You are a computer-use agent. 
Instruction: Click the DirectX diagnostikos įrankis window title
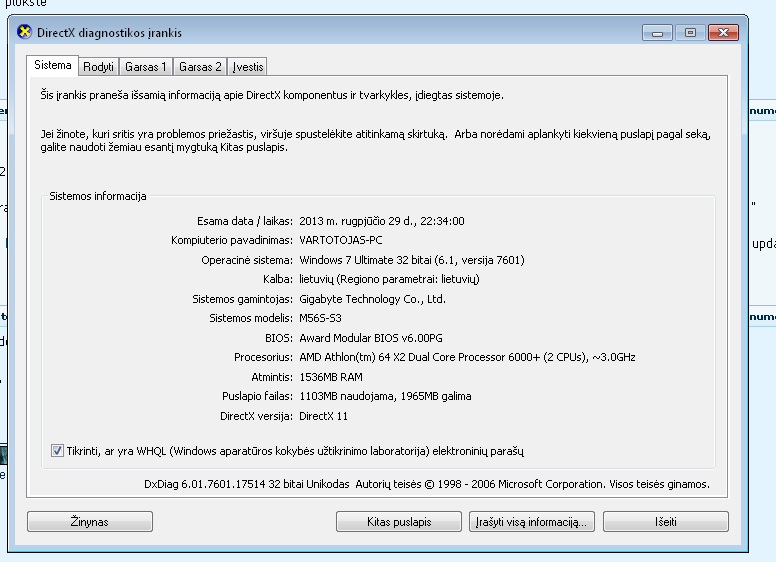(x=109, y=33)
